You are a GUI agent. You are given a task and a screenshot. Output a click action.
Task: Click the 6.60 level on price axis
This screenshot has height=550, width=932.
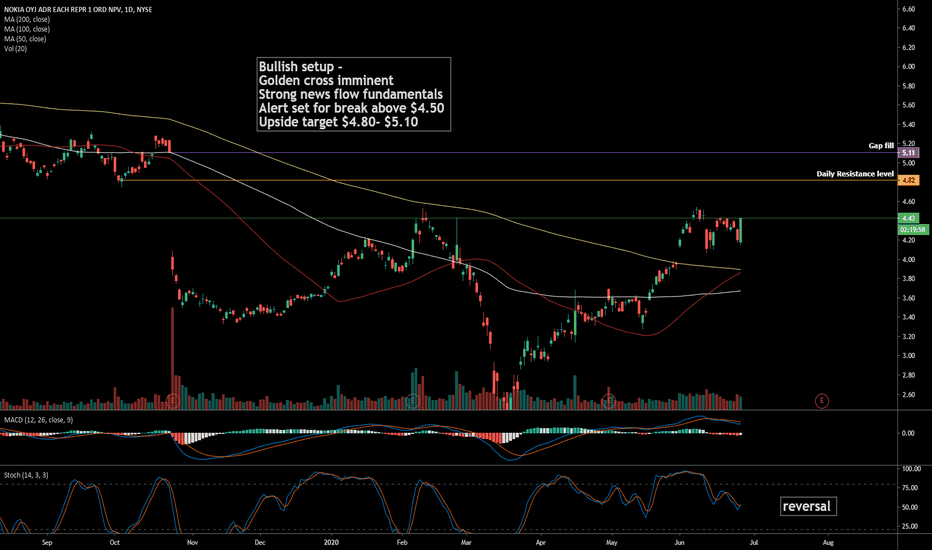click(908, 9)
